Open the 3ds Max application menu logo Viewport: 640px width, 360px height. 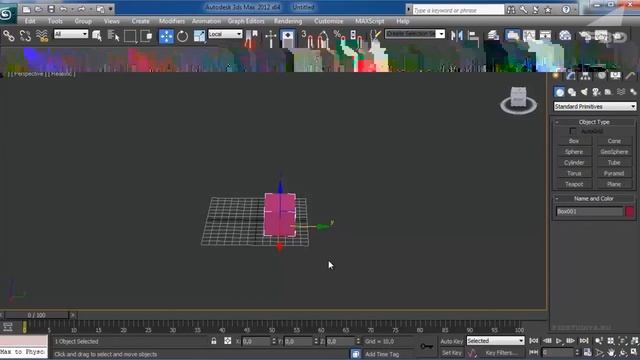[x=8, y=13]
